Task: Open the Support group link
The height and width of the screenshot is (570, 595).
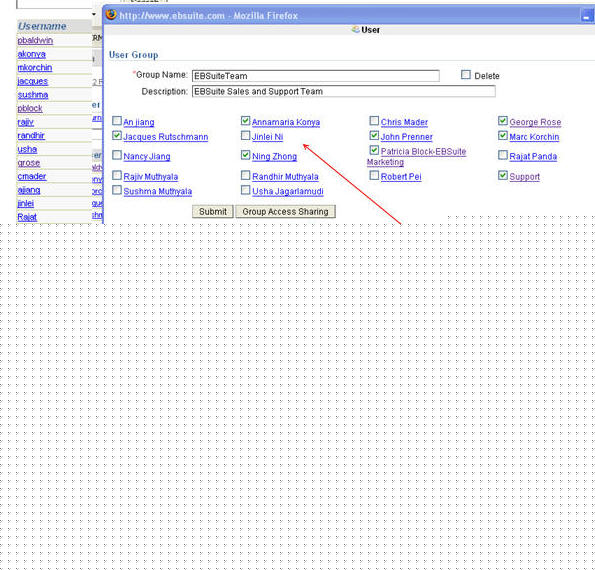Action: pos(524,177)
